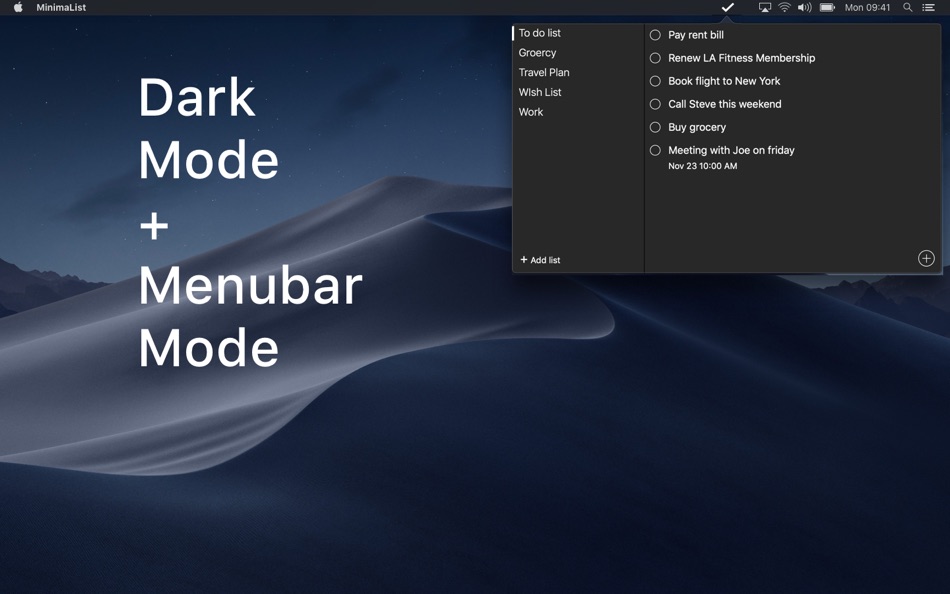Image resolution: width=950 pixels, height=594 pixels.
Task: Check 'Meeting with Joe on friday' circle
Action: pos(655,150)
